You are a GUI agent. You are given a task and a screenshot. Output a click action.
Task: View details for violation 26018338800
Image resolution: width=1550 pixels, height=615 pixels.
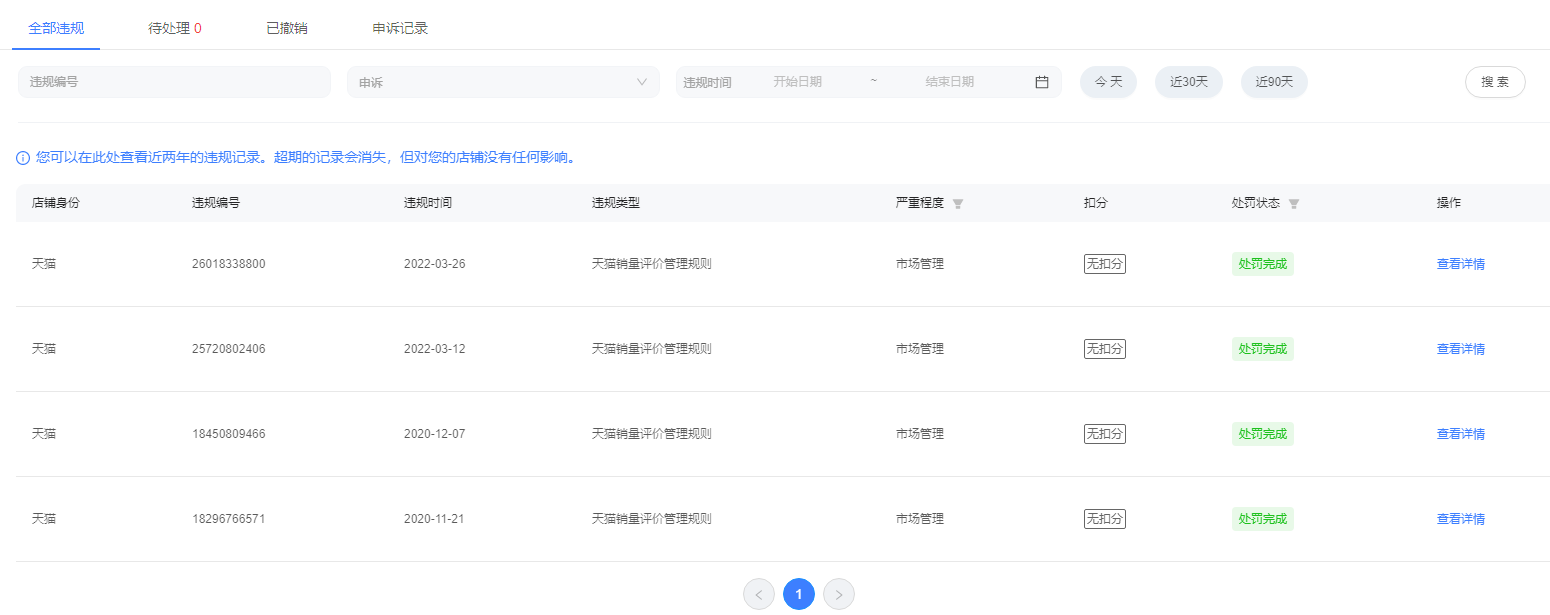point(1461,264)
